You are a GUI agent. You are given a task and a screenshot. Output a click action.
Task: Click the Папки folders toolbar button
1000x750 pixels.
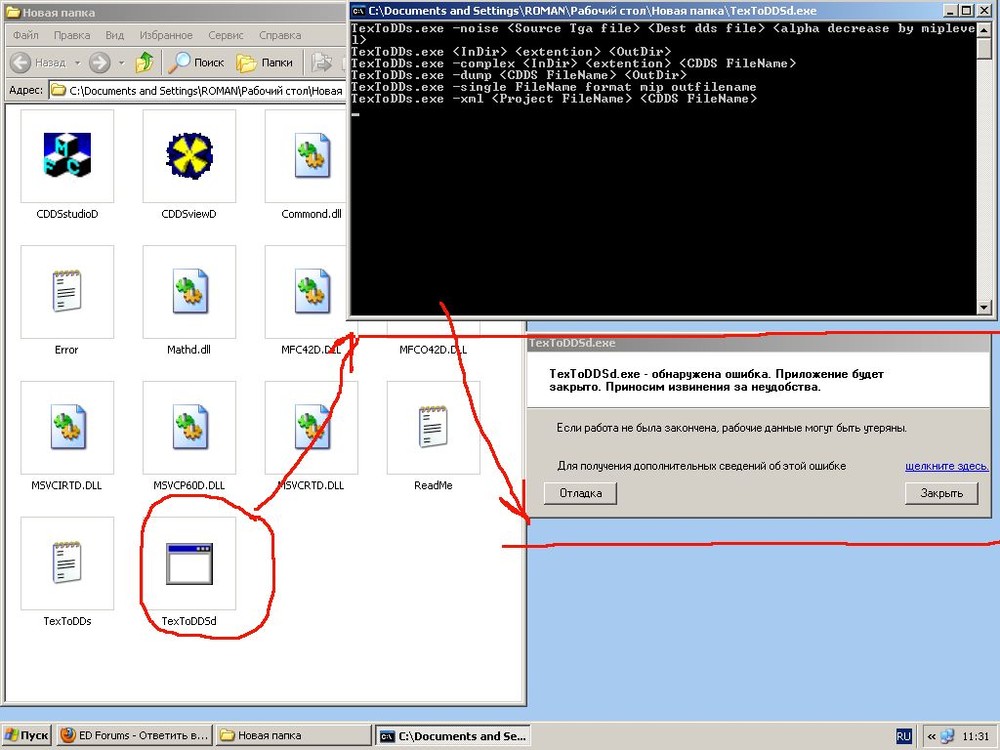click(264, 62)
